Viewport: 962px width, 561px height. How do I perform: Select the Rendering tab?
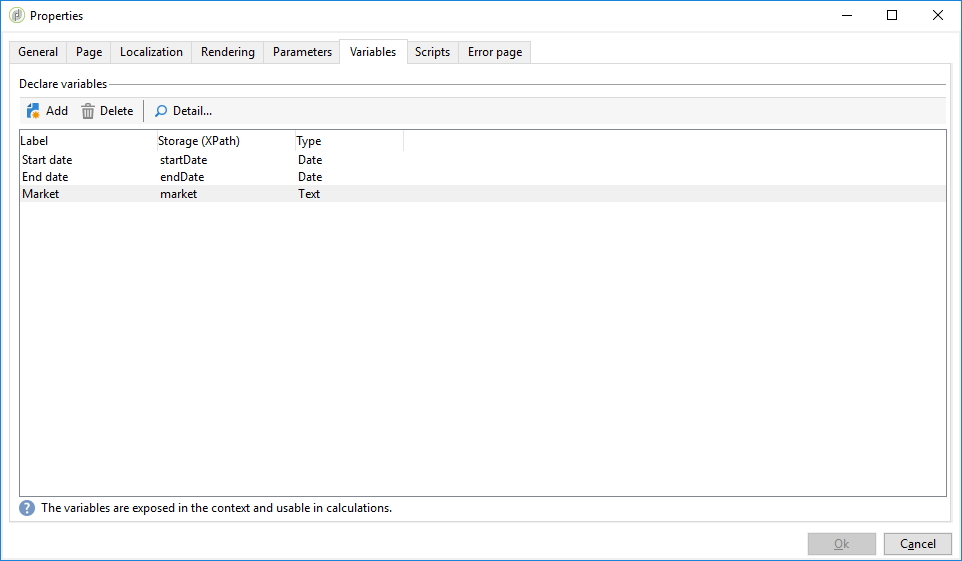click(227, 52)
